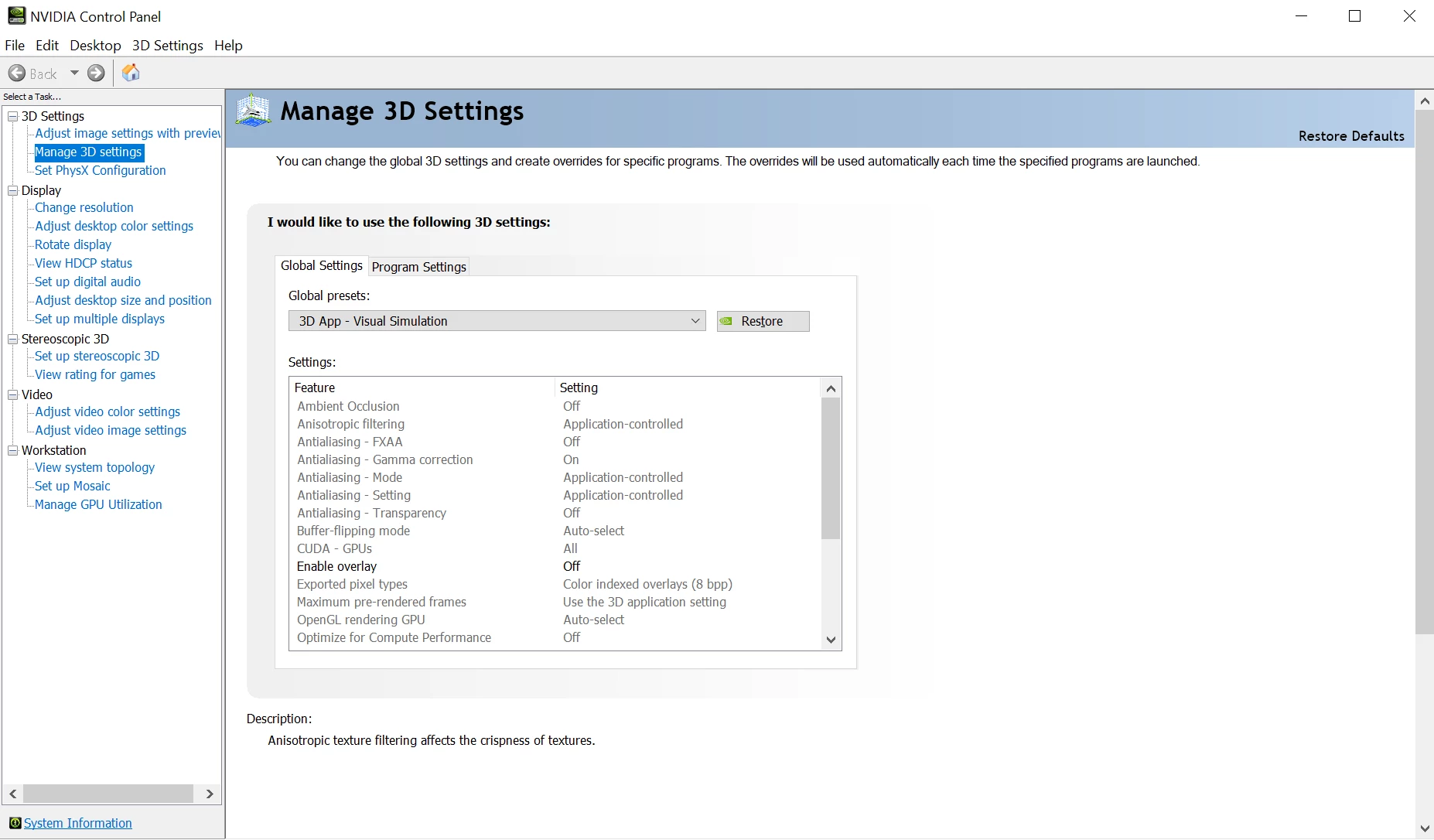Open Set up digital audio
This screenshot has height=840, width=1434.
[88, 282]
